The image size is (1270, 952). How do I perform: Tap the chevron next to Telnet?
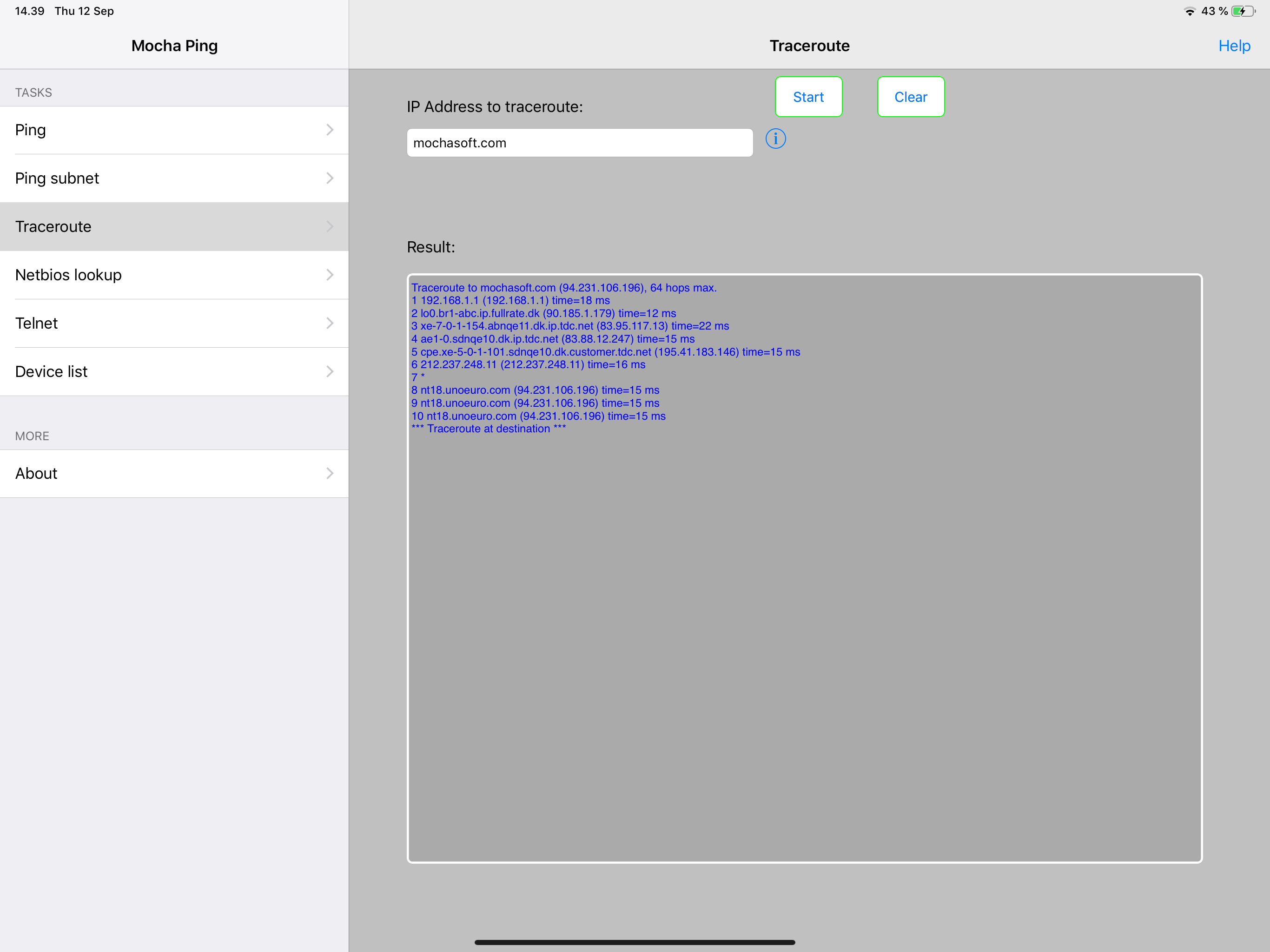[330, 323]
